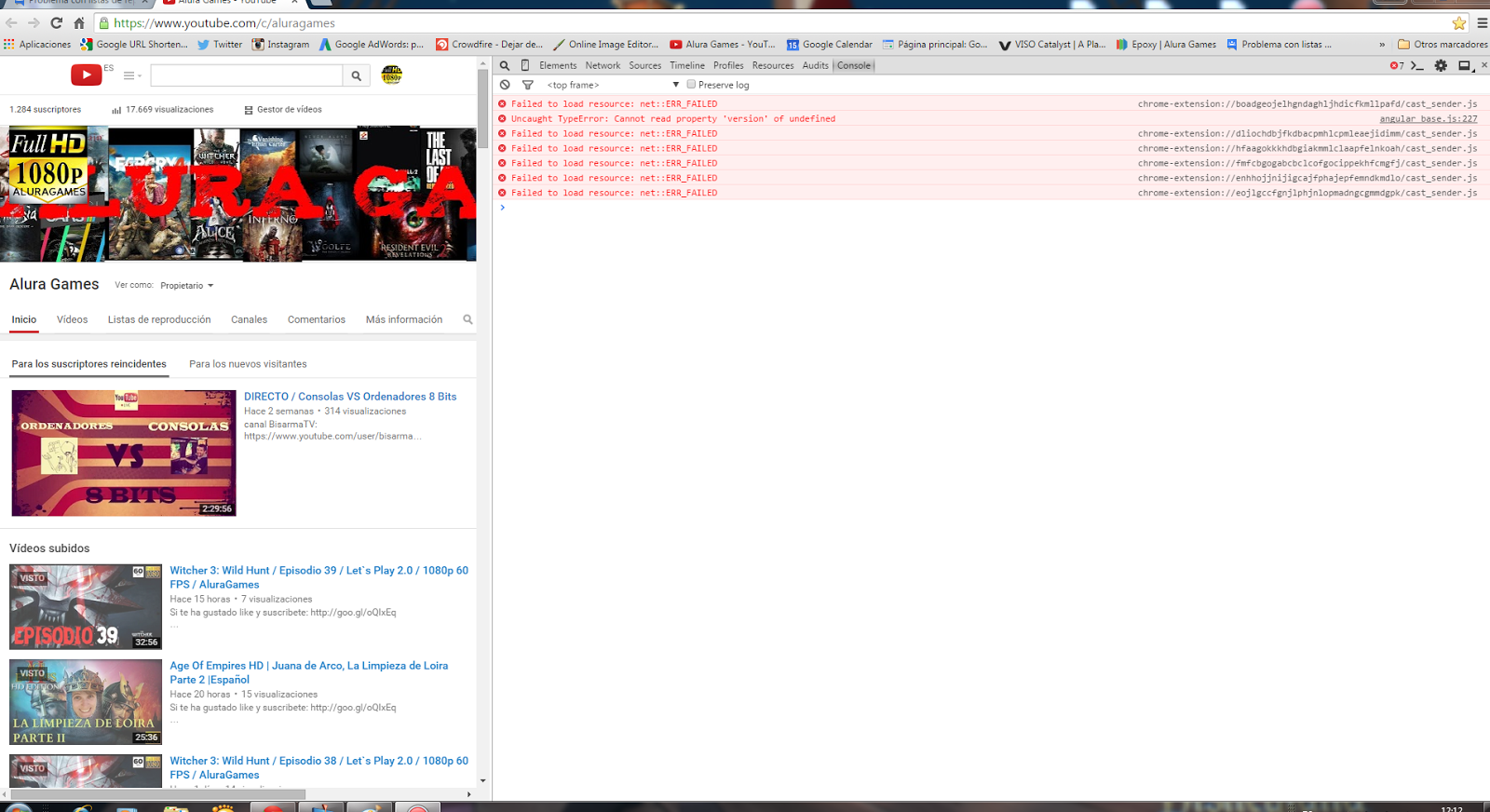Show the DevTools drawer console icon
Image resolution: width=1490 pixels, height=812 pixels.
click(x=1417, y=65)
